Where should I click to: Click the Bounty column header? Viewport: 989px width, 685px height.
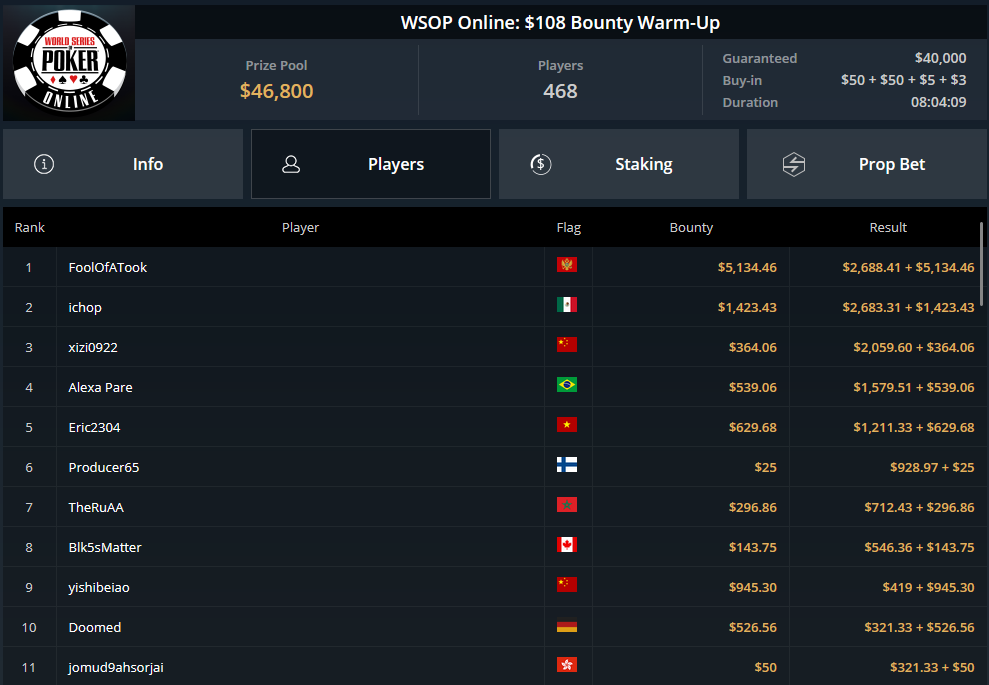691,228
